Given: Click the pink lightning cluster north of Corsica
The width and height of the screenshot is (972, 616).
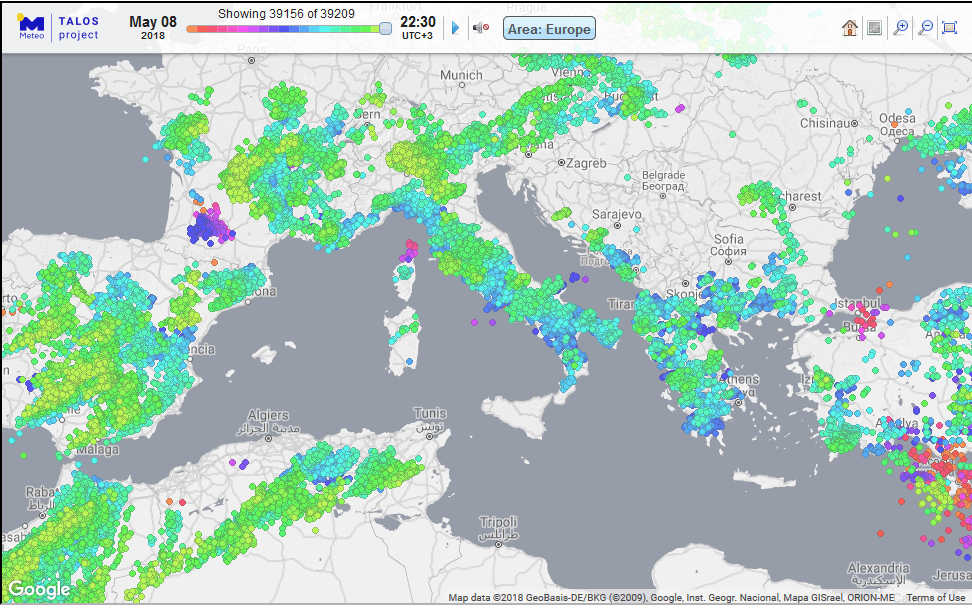Looking at the screenshot, I should 409,250.
